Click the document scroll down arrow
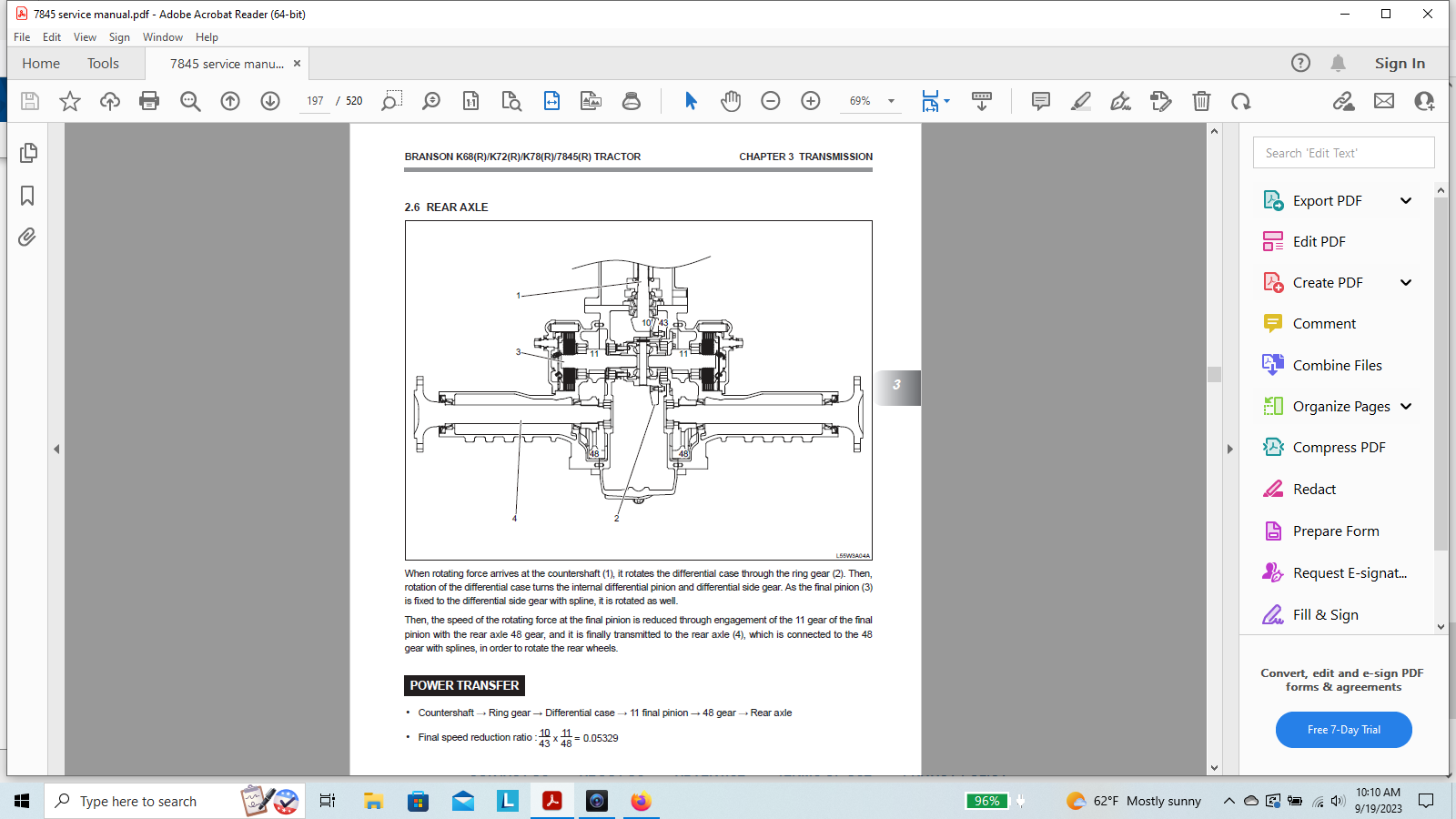 coord(1214,768)
